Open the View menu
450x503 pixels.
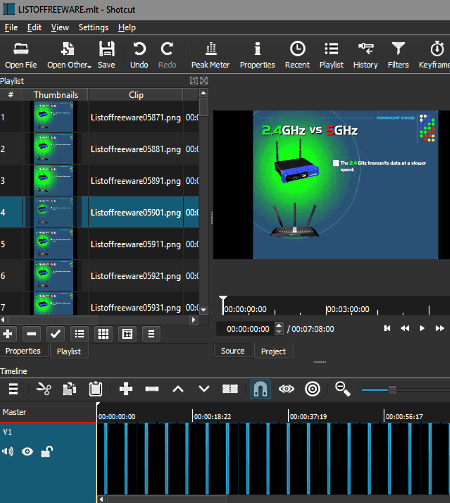(x=60, y=27)
